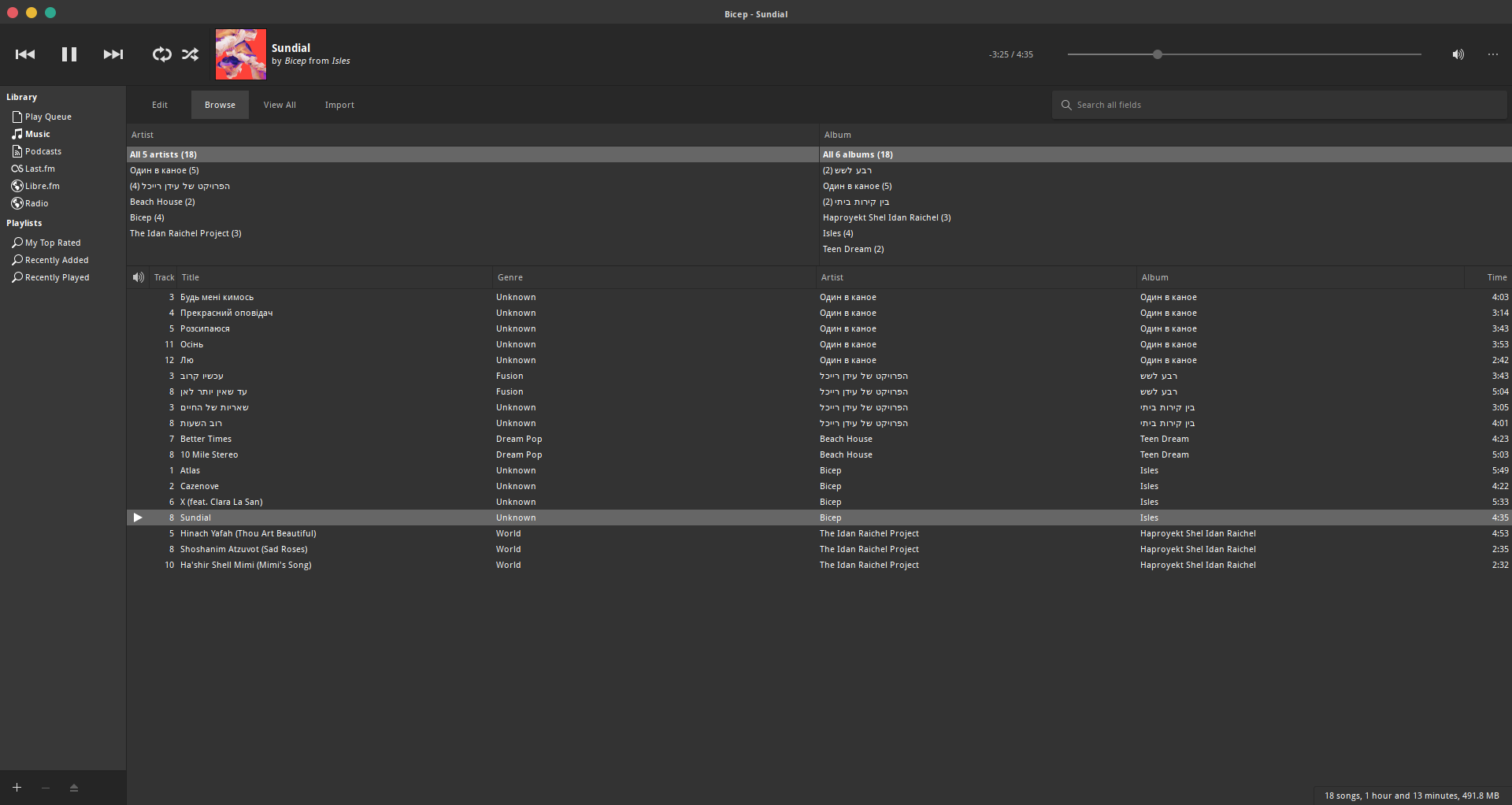
Task: Pause the current song
Action: 69,54
